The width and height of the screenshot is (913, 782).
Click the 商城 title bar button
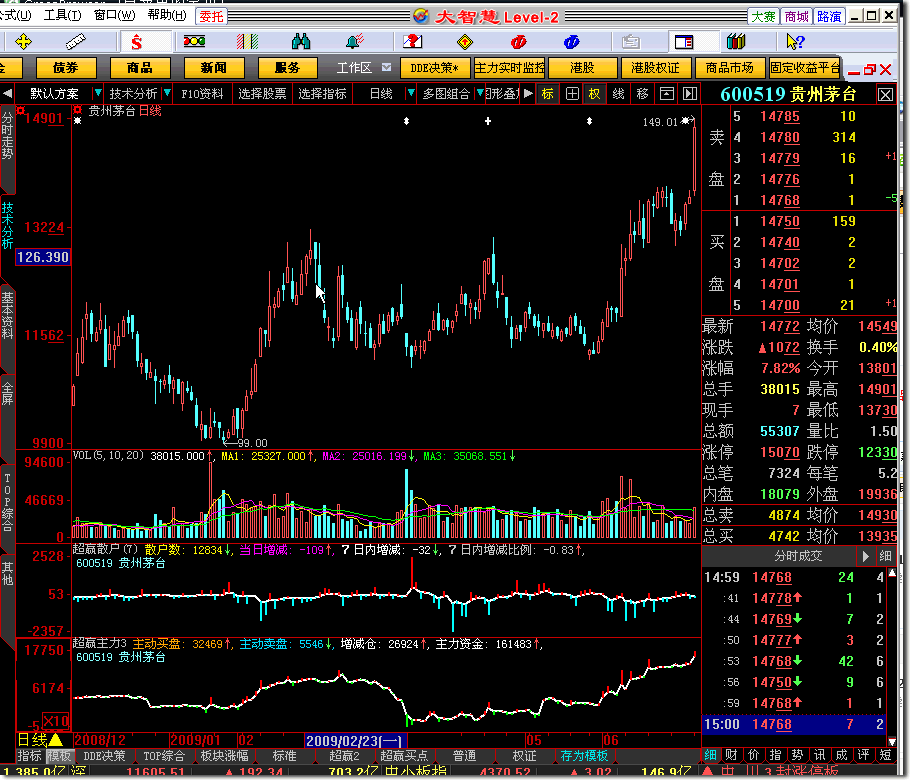[797, 16]
